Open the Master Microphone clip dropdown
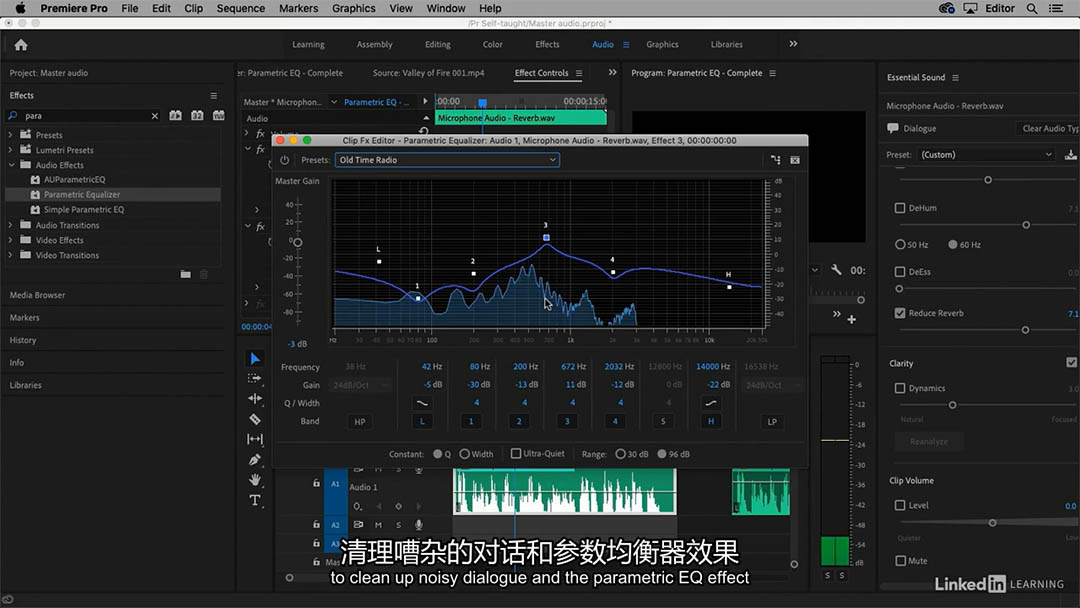The width and height of the screenshot is (1080, 608). pos(334,102)
